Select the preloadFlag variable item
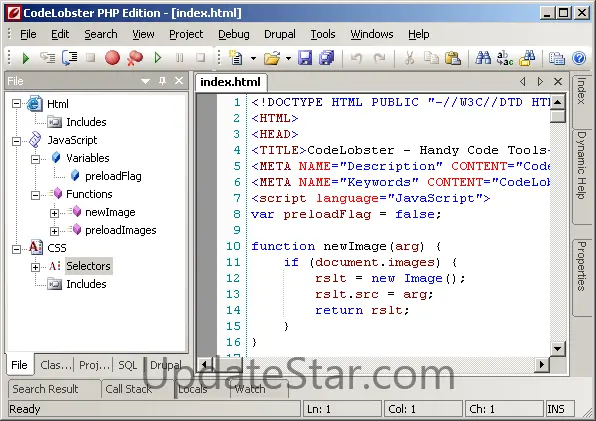Image resolution: width=596 pixels, height=421 pixels. (113, 176)
